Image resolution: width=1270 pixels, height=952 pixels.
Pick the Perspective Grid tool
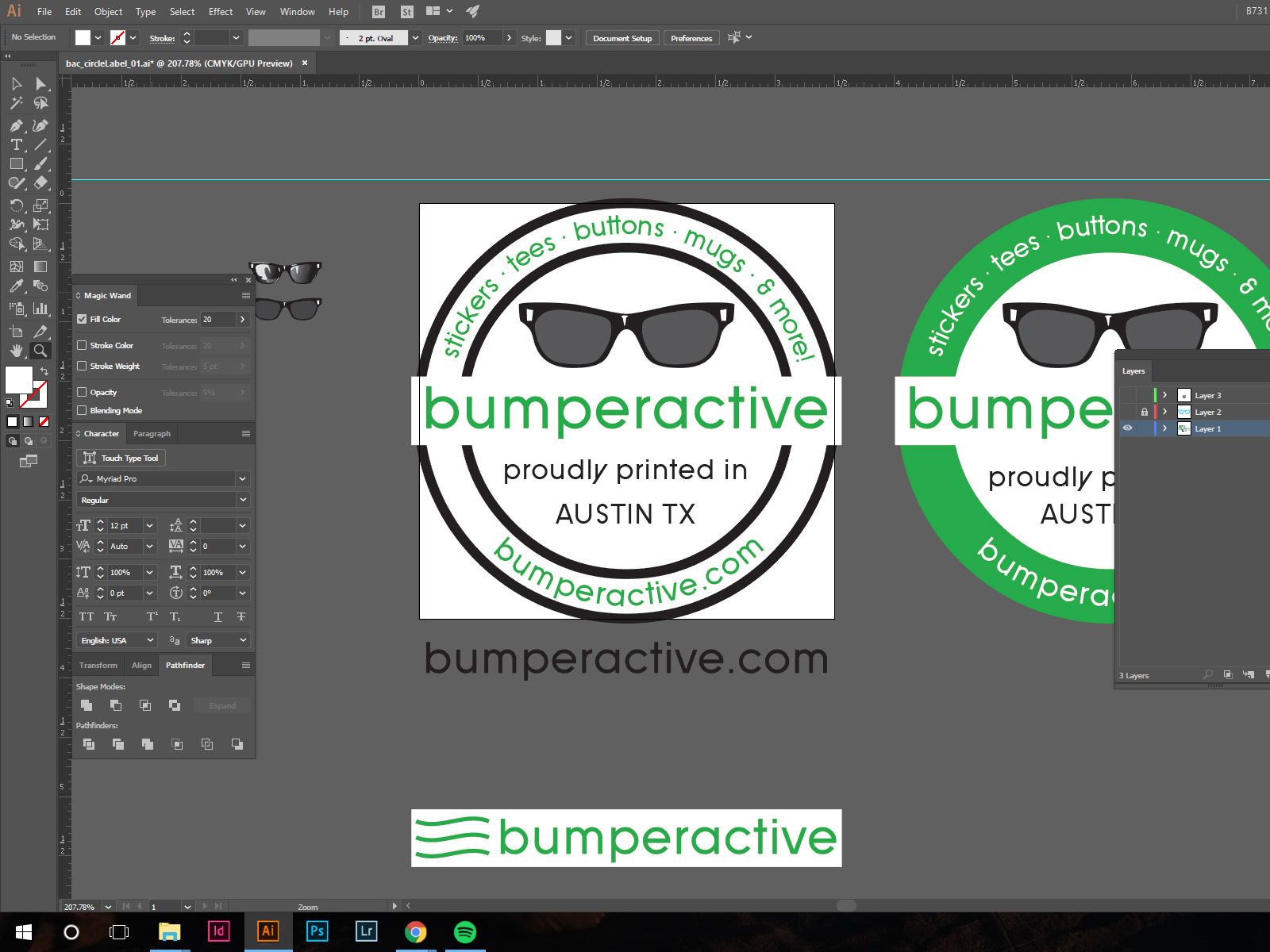[x=40, y=244]
